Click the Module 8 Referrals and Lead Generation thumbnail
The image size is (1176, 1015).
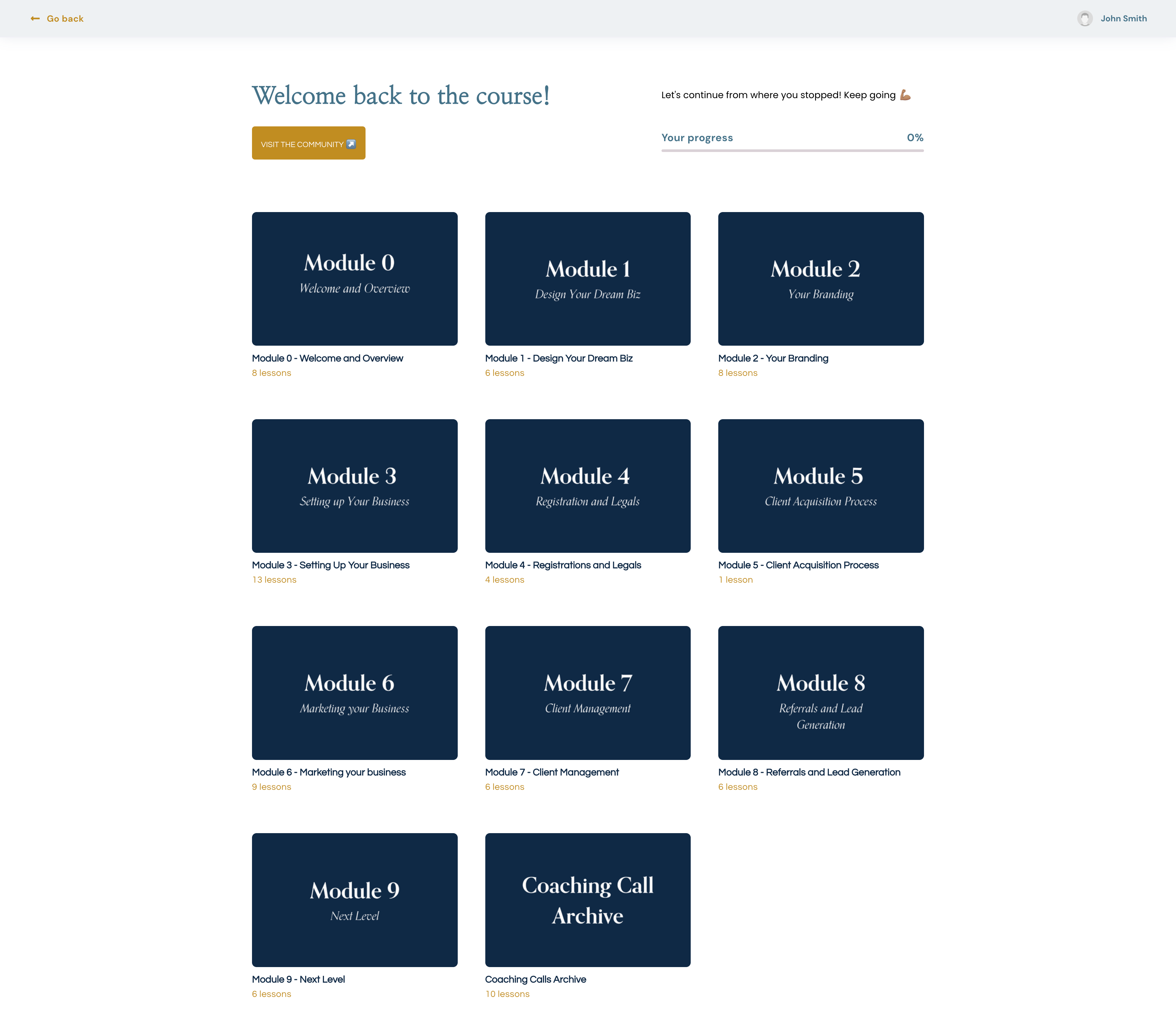(821, 693)
